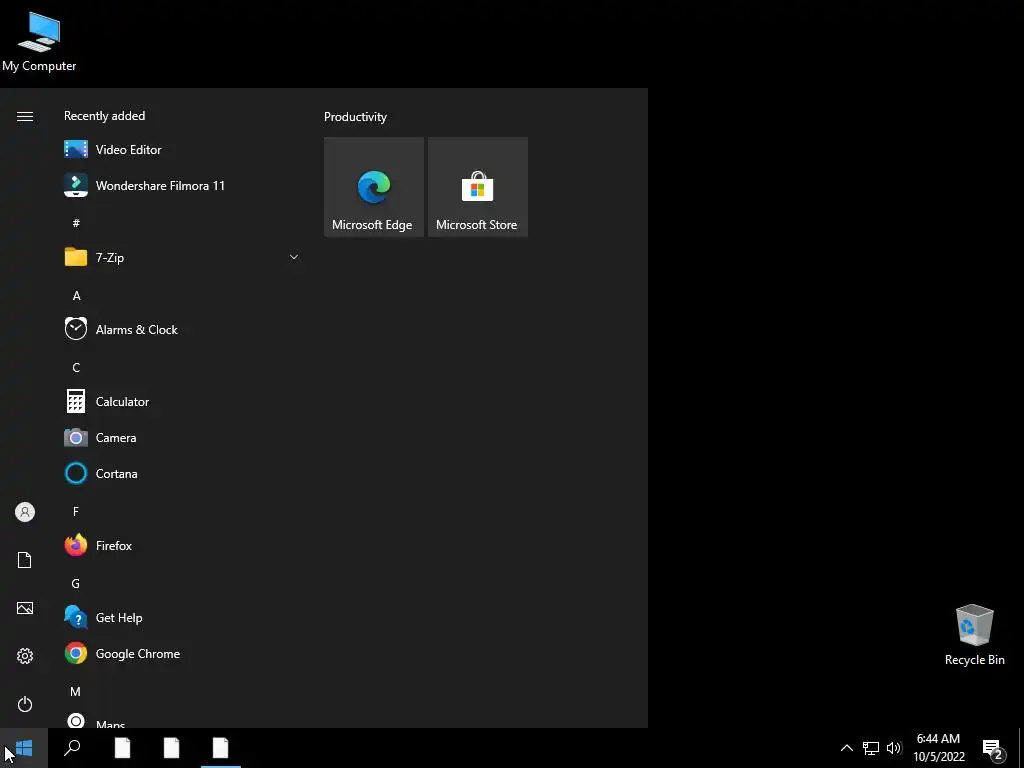The image size is (1024, 768).
Task: Open the Camera app
Action: pos(181,438)
